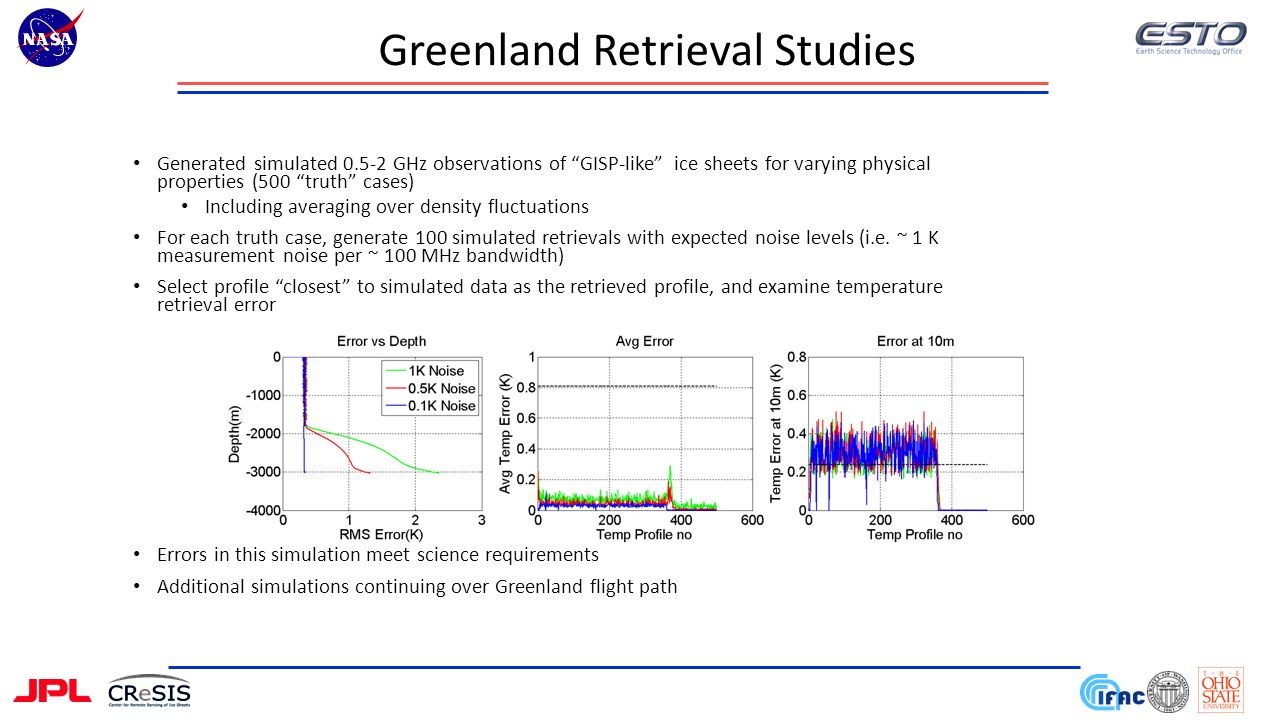Click the 'Error vs Depth' chart title
The width and height of the screenshot is (1280, 720).
click(381, 341)
